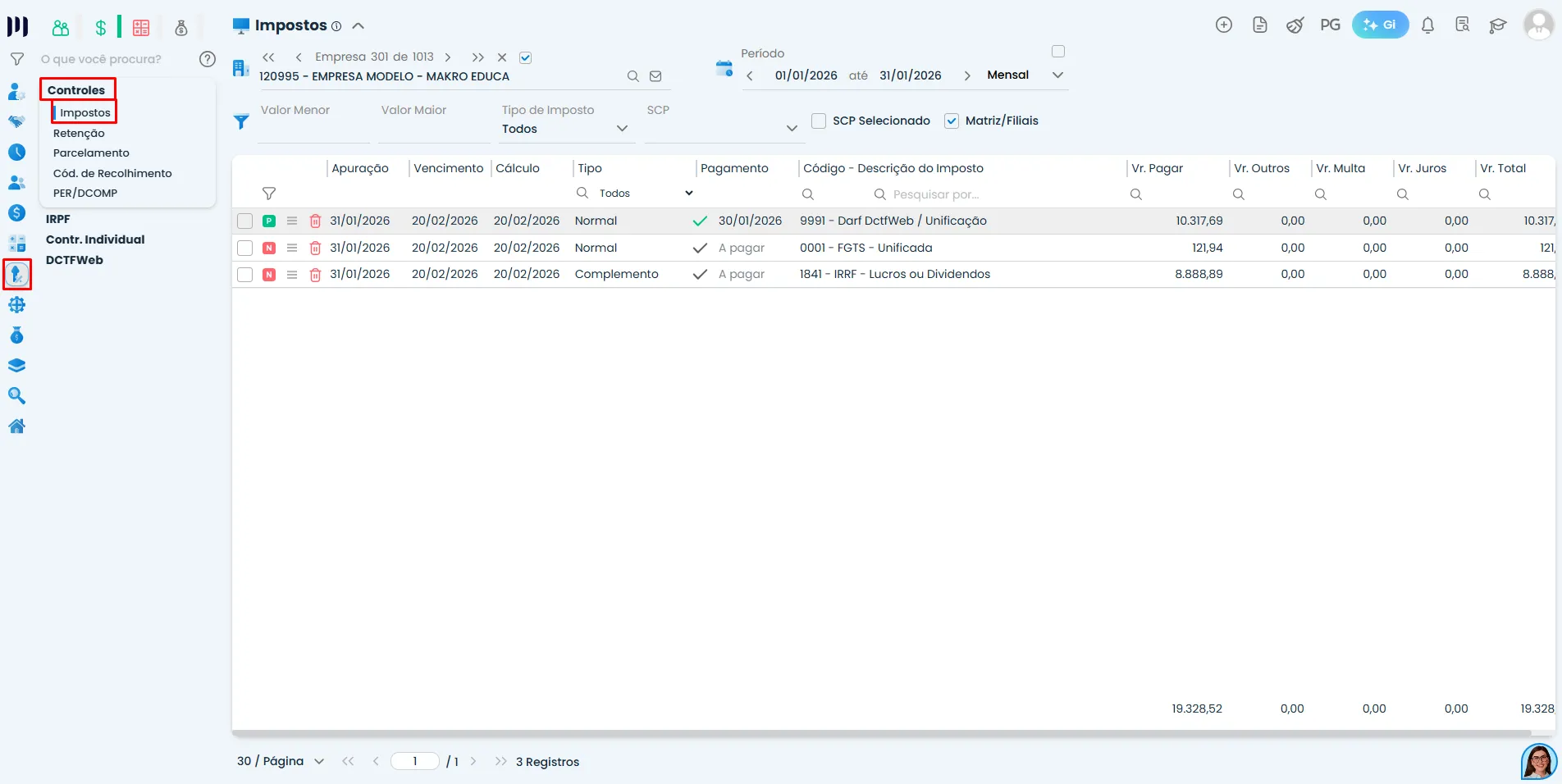Screen dimensions: 1562x784
Task: Collapse the Impostos title chevron
Action: tap(358, 25)
